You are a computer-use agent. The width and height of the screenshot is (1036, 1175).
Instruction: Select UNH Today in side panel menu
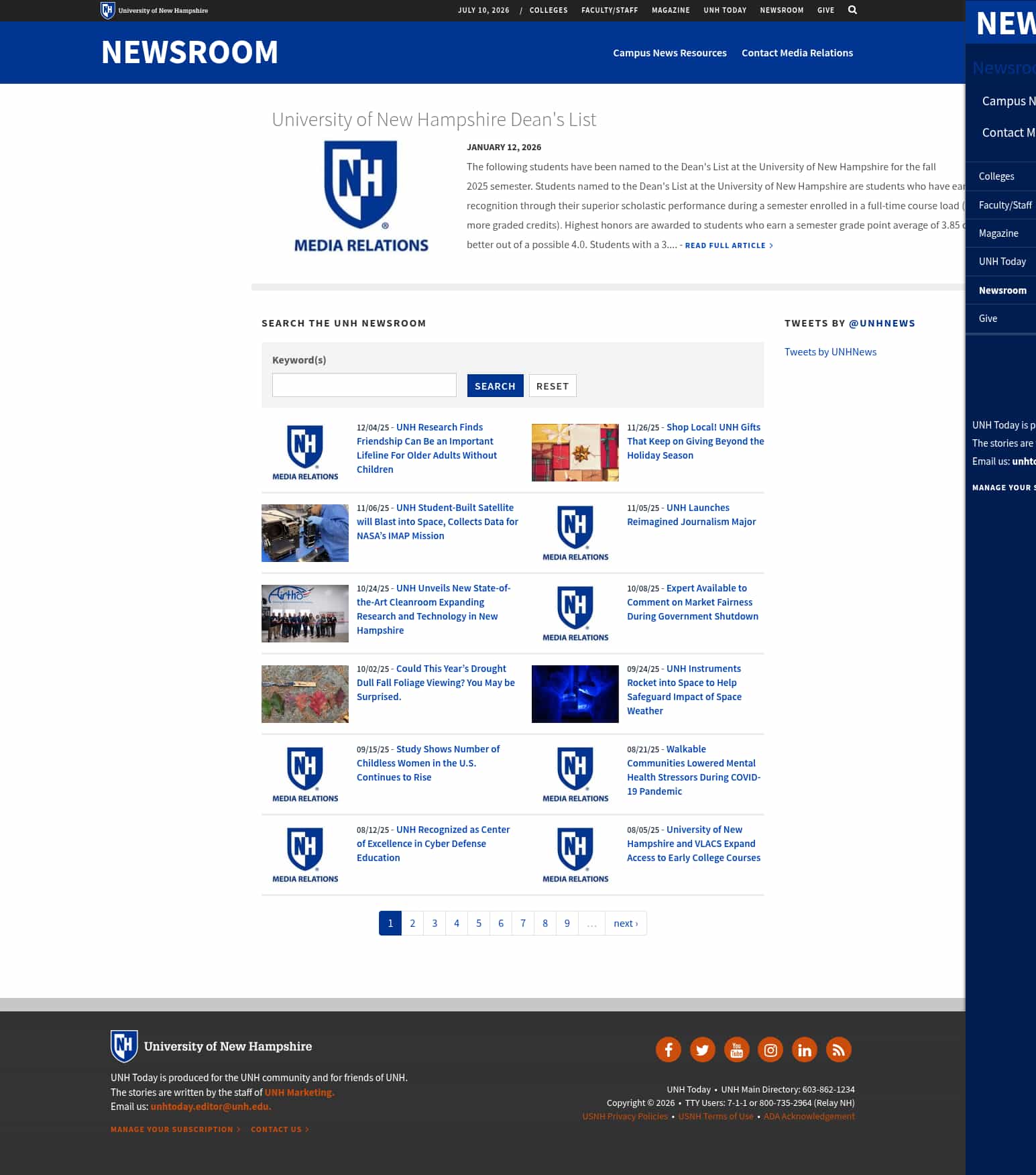1000,262
